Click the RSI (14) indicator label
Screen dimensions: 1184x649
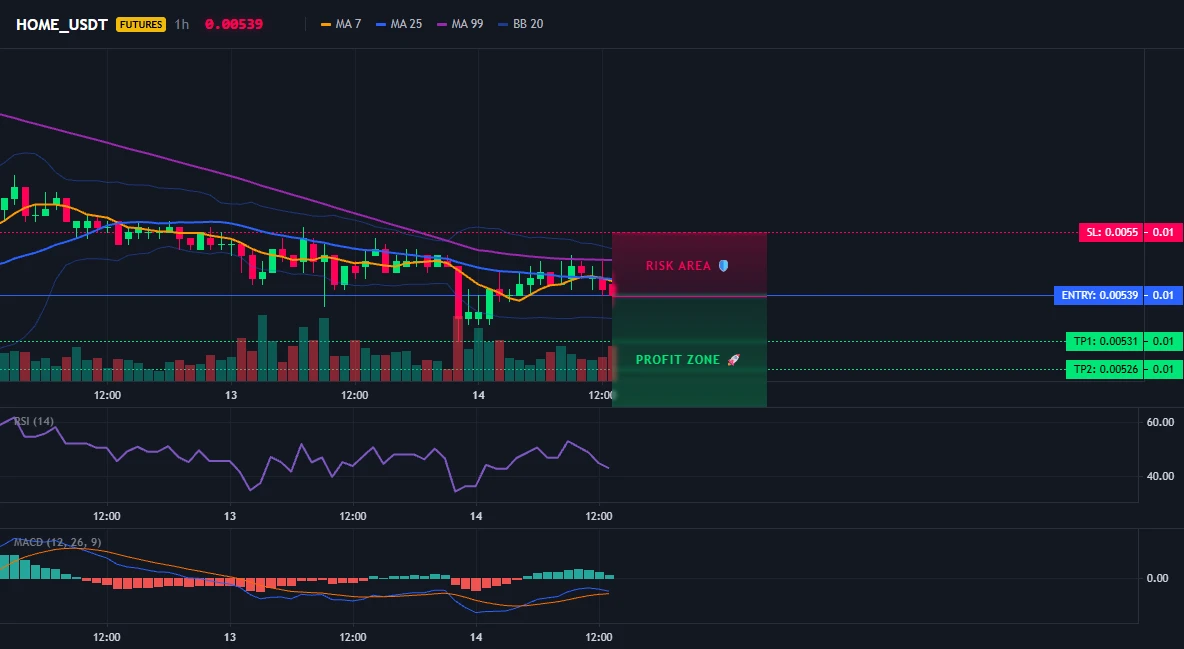point(34,421)
